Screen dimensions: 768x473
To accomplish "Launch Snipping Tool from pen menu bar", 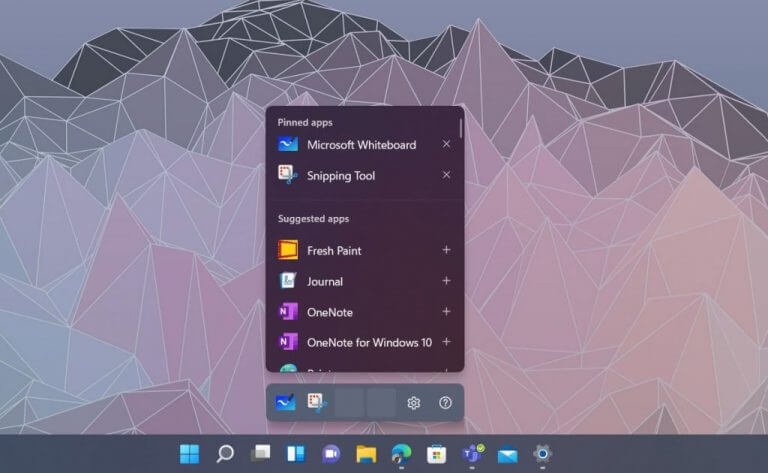I will (x=317, y=403).
